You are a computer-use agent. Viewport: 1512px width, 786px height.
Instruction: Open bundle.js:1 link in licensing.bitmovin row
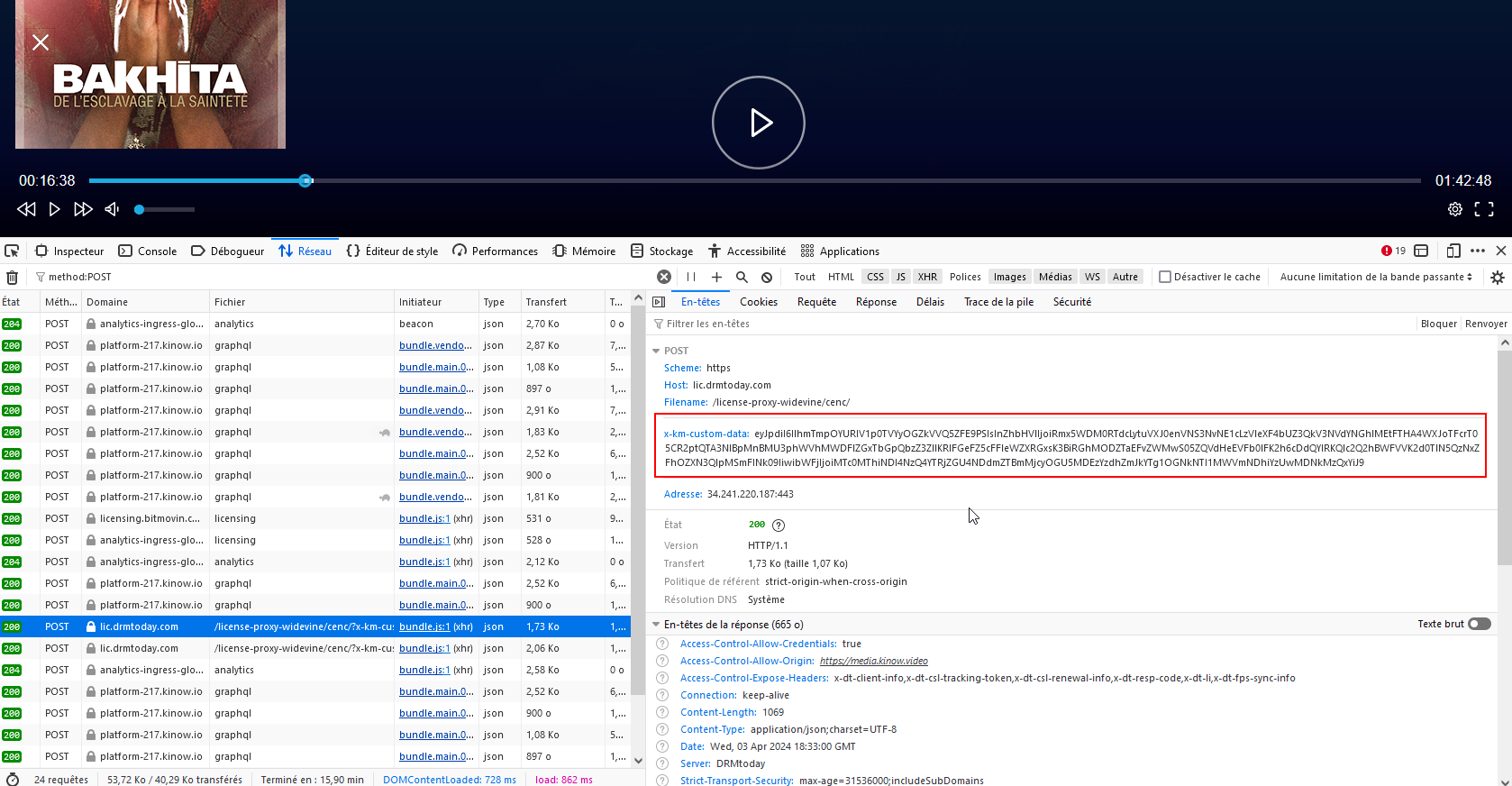(424, 519)
